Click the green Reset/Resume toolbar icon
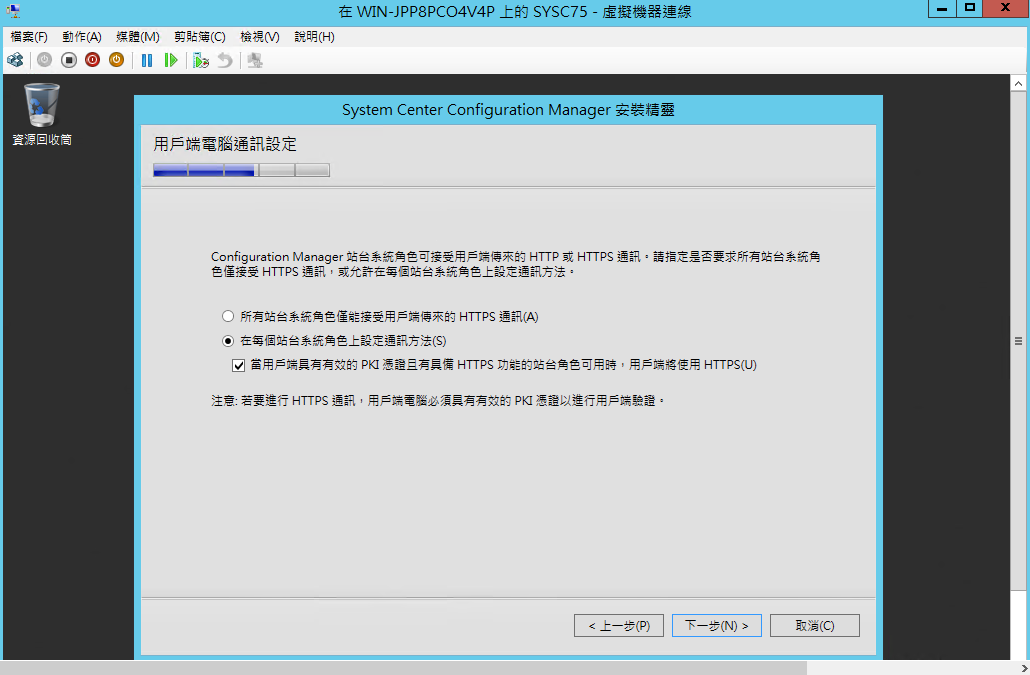 [x=171, y=60]
